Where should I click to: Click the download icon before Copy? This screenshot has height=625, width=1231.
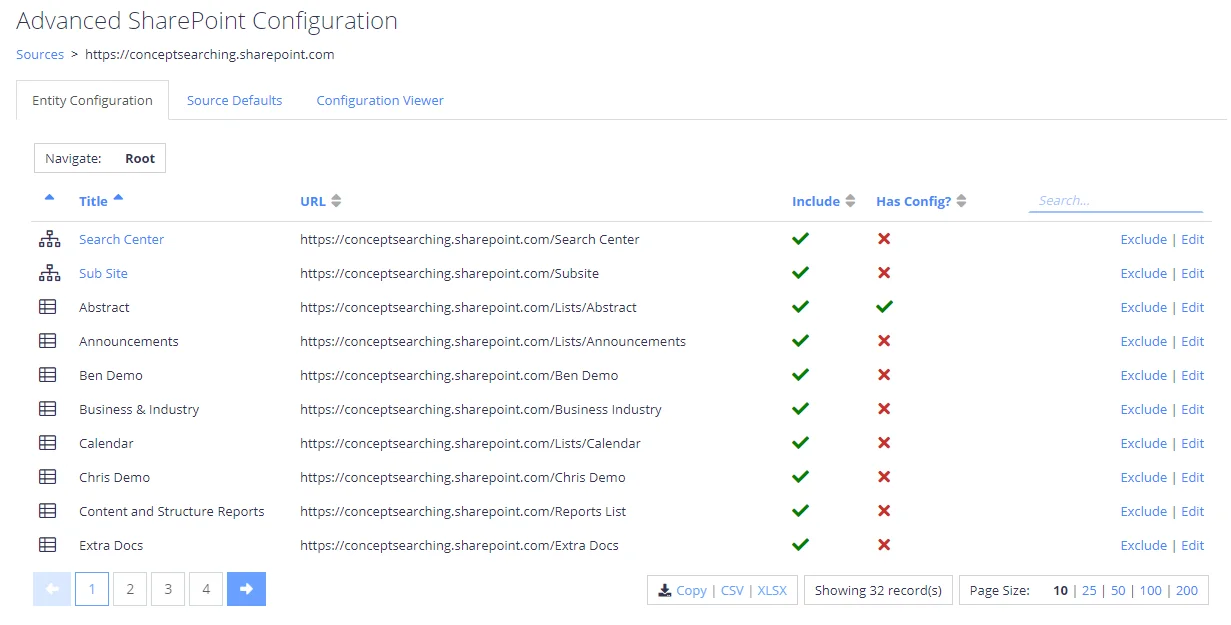664,591
